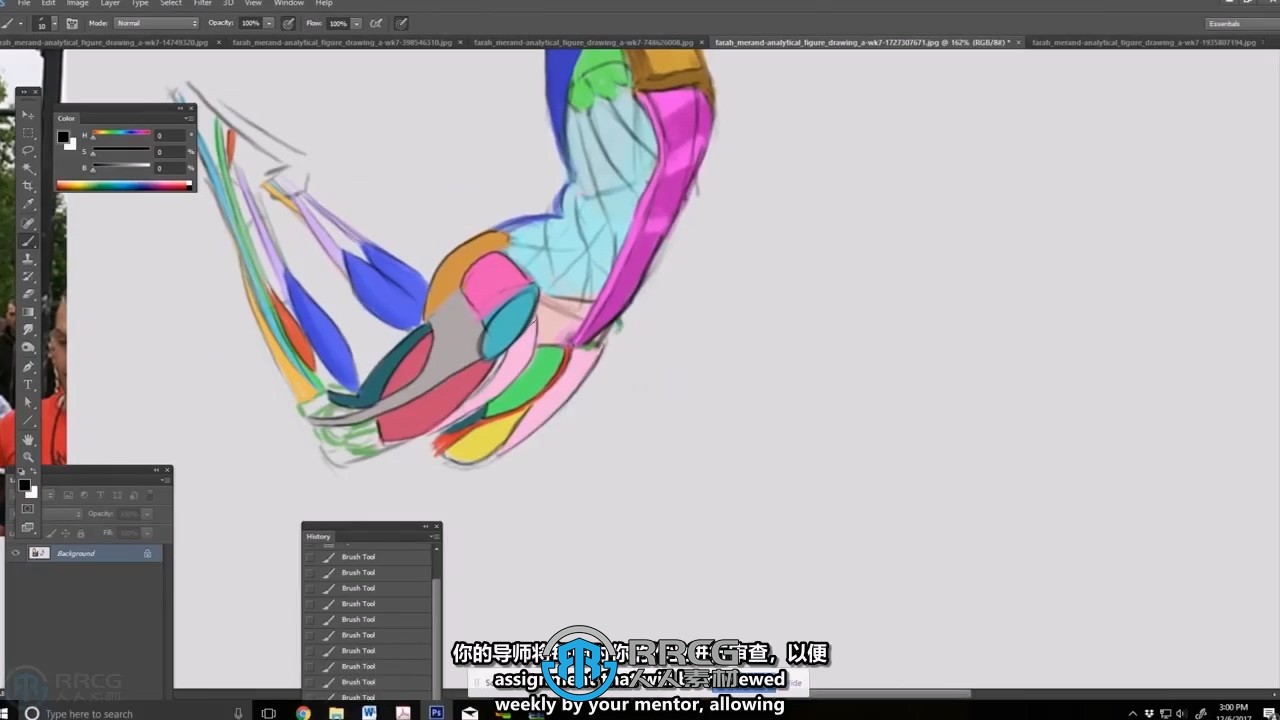Select the Eyedropper tool
Image resolution: width=1280 pixels, height=720 pixels.
coord(28,205)
